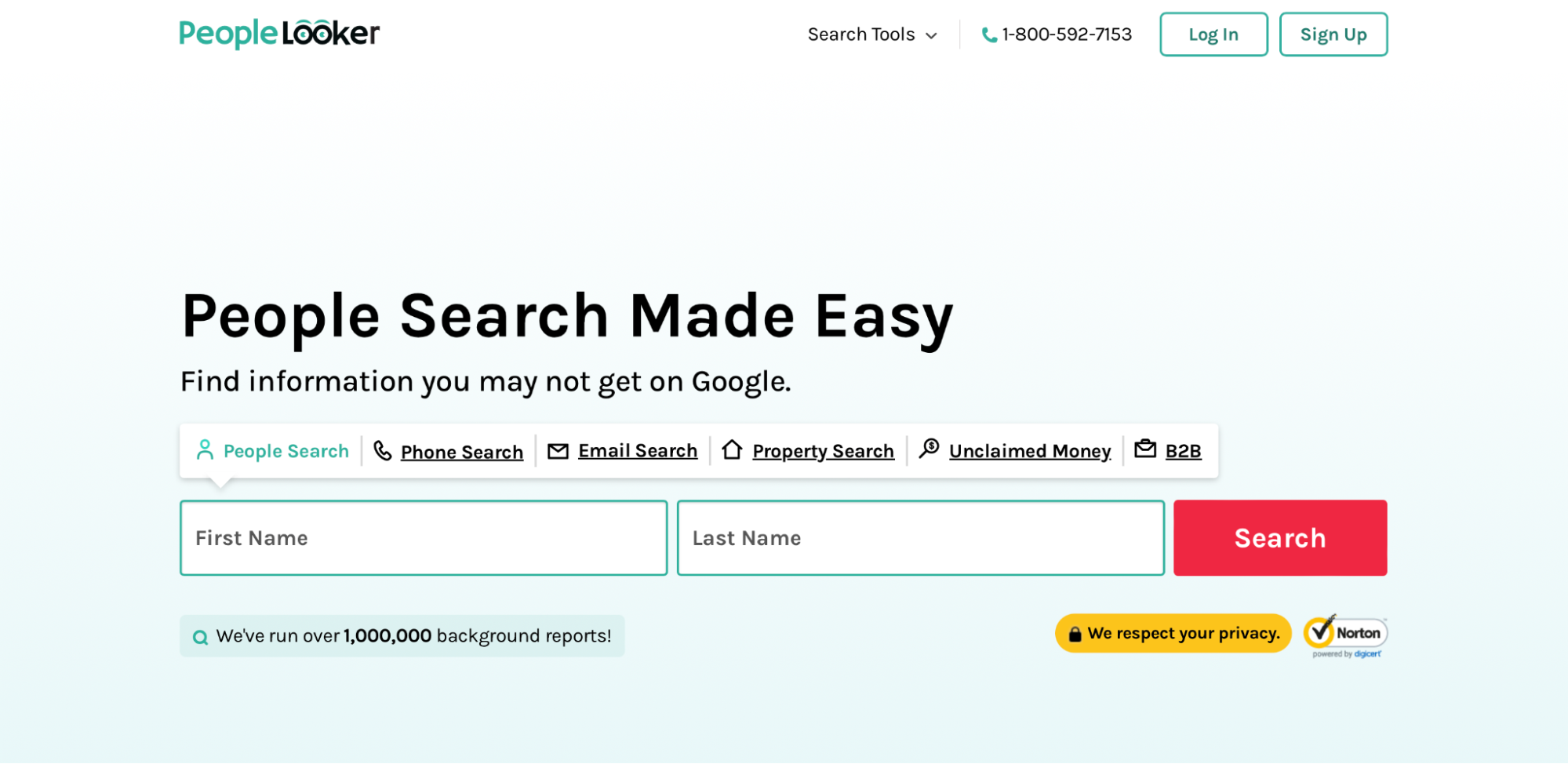Open the Email Search tab

pos(623,451)
